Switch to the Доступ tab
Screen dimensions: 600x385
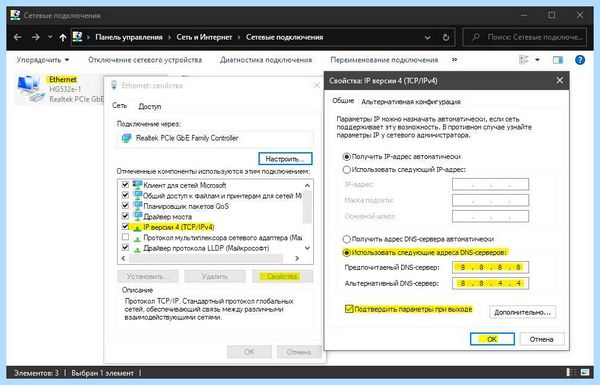(150, 106)
